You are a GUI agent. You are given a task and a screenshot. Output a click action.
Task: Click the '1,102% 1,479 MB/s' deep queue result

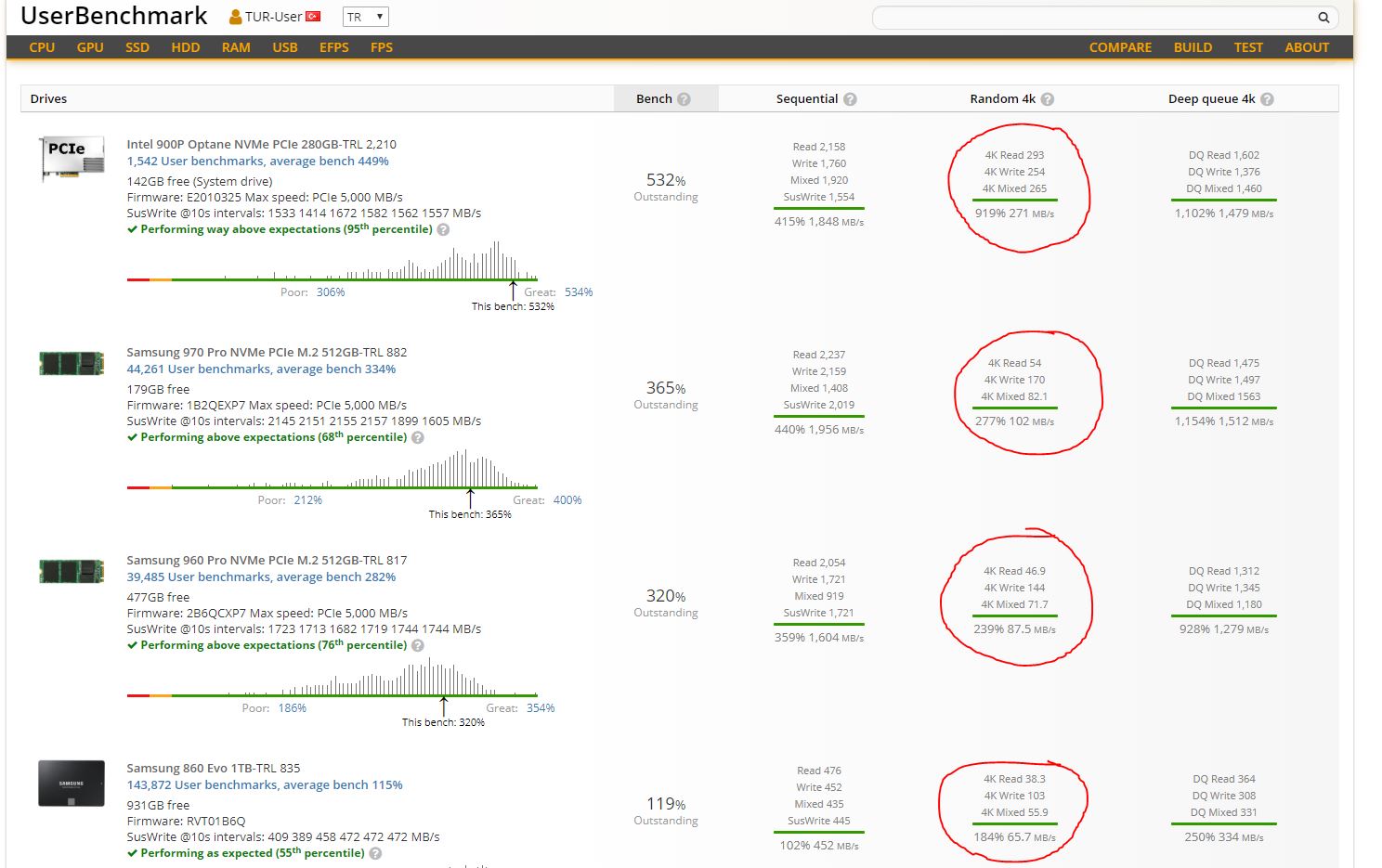tap(1224, 214)
